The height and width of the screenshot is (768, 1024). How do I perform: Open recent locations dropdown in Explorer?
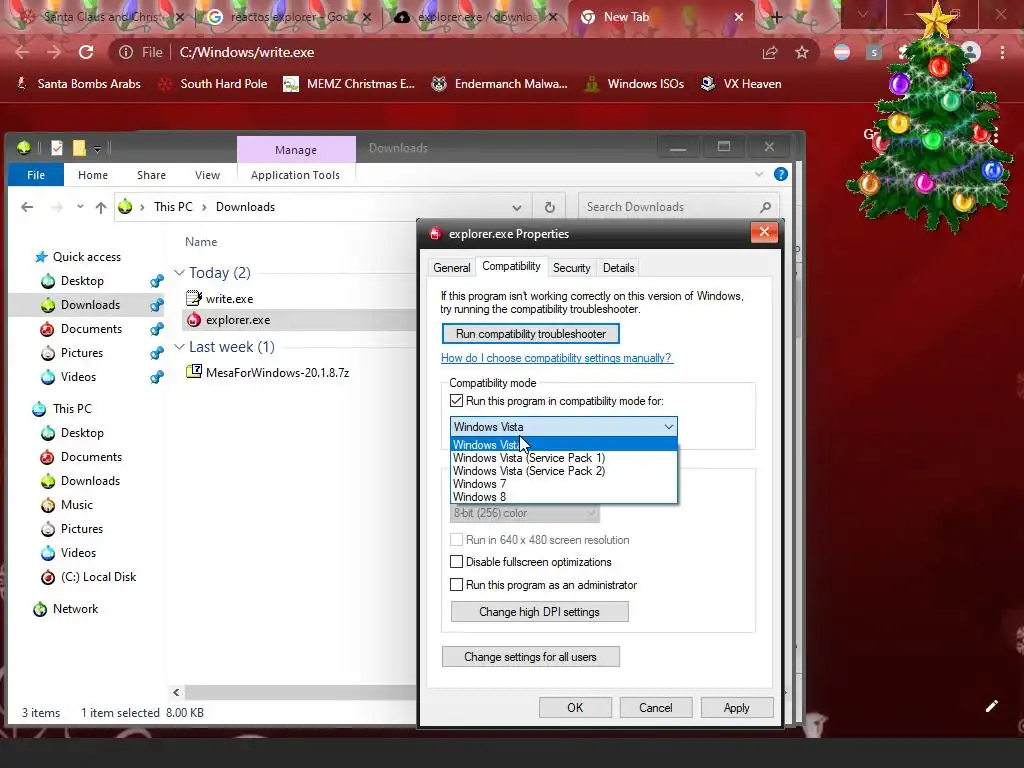[80, 207]
